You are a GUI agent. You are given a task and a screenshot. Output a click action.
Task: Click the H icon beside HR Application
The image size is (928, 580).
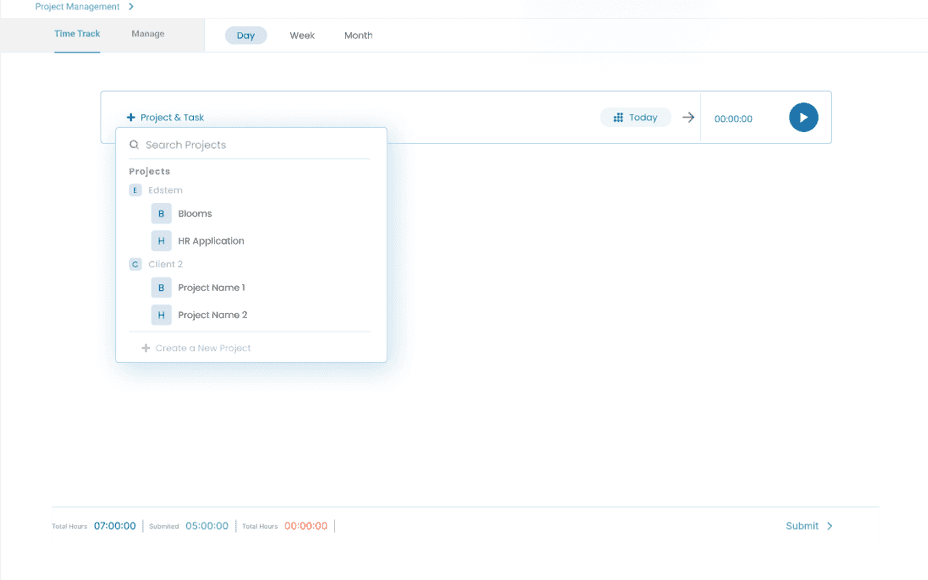click(161, 241)
